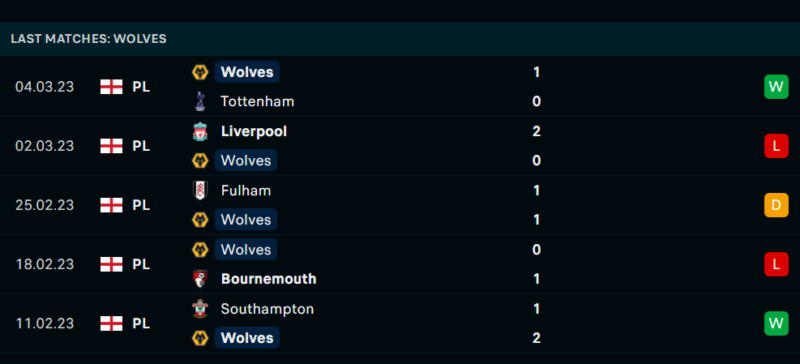This screenshot has width=800, height=364.
Task: Click the Last Matches: Wolves header
Action: point(89,39)
